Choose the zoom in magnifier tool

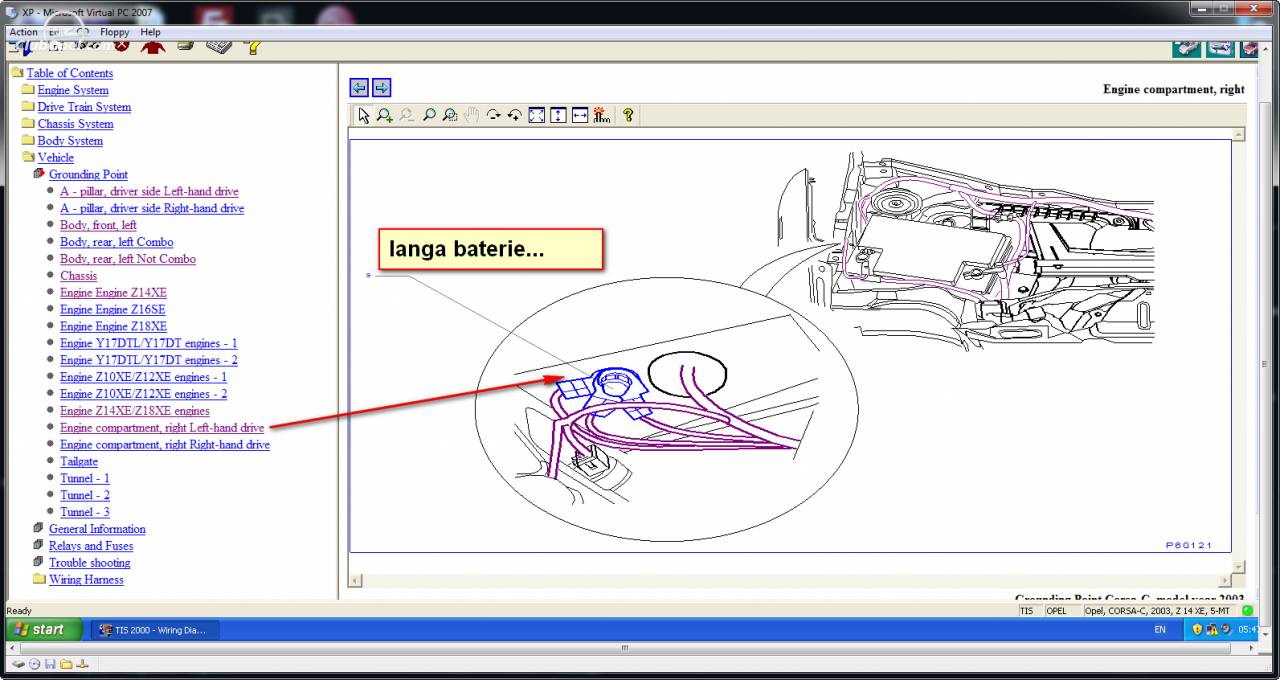click(x=385, y=115)
